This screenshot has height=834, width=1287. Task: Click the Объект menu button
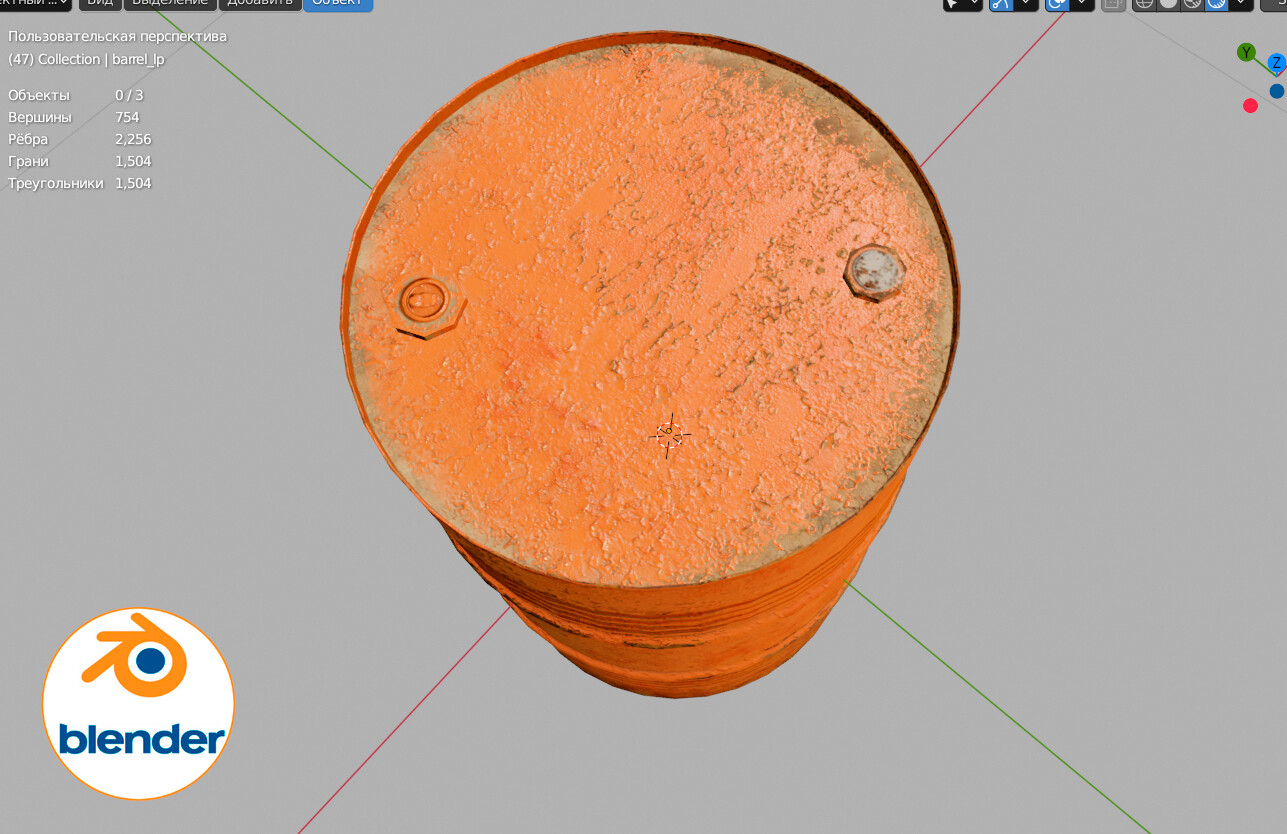[x=337, y=4]
